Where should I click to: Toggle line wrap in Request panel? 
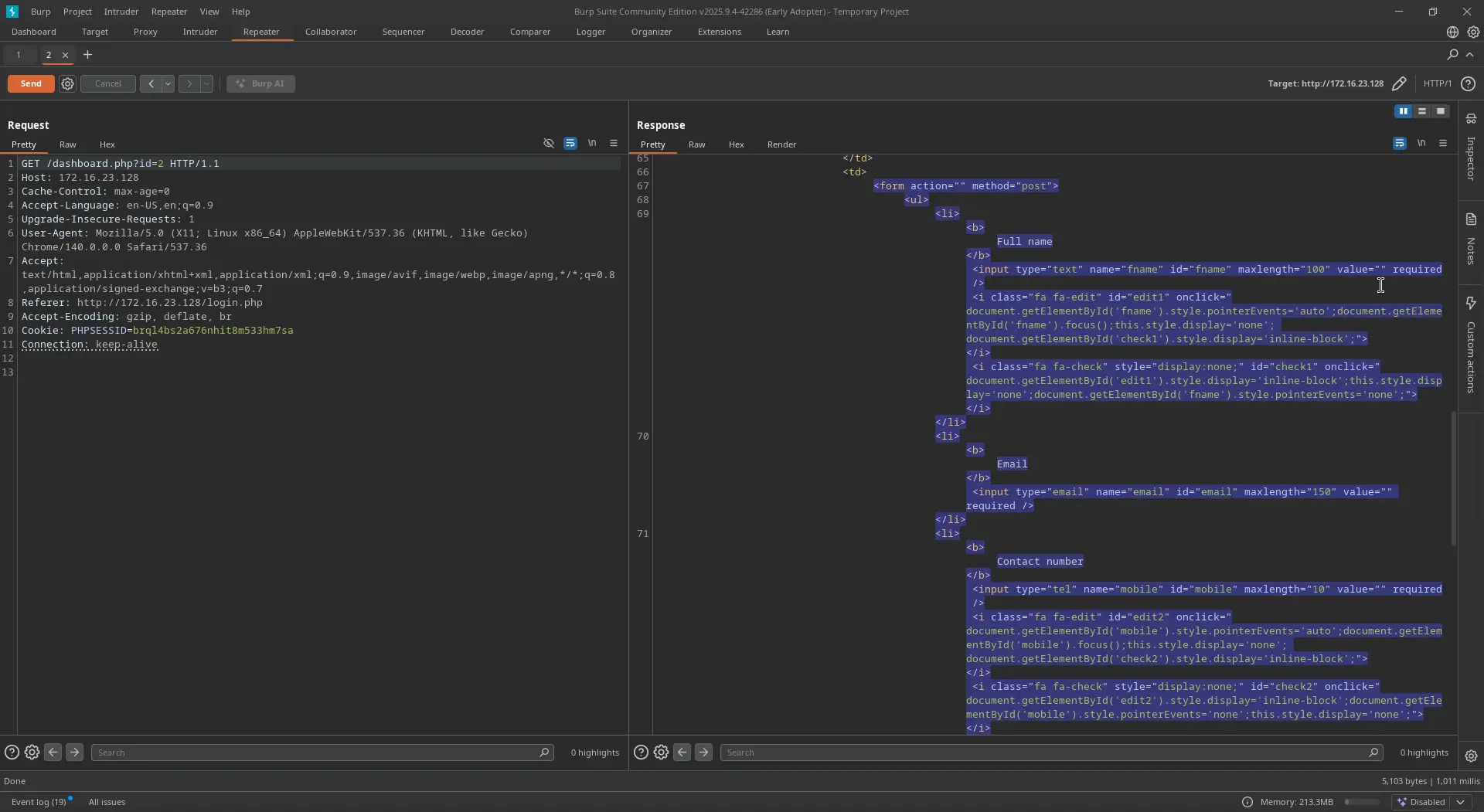coord(570,144)
